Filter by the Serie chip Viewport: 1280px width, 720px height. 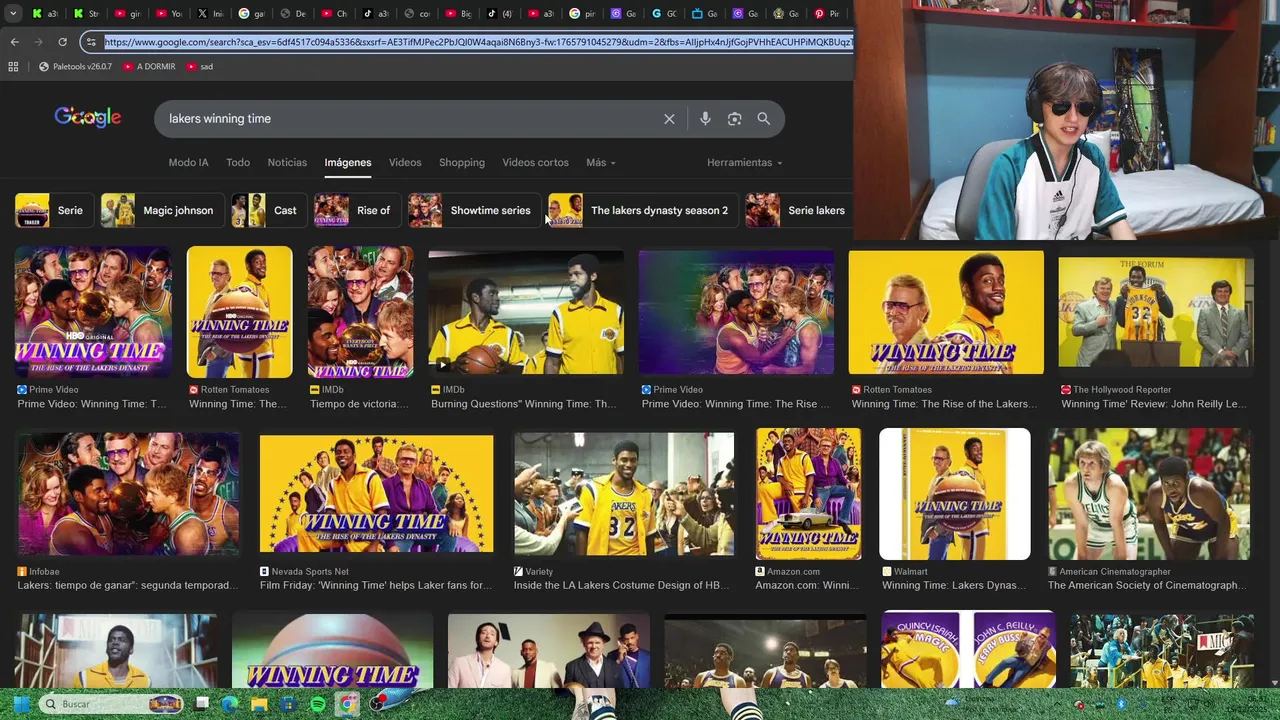pos(53,210)
